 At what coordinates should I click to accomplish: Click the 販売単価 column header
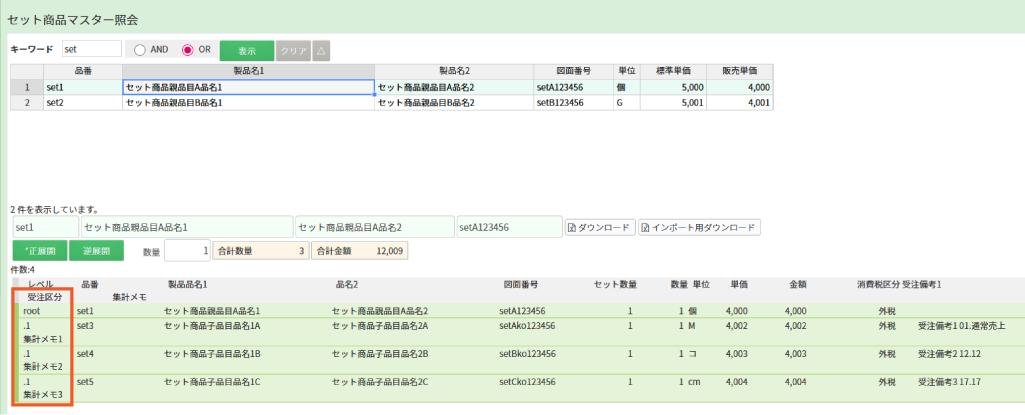pos(738,72)
